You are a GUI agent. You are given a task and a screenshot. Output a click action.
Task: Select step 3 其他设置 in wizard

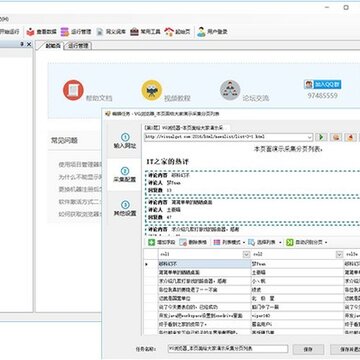pos(125,209)
